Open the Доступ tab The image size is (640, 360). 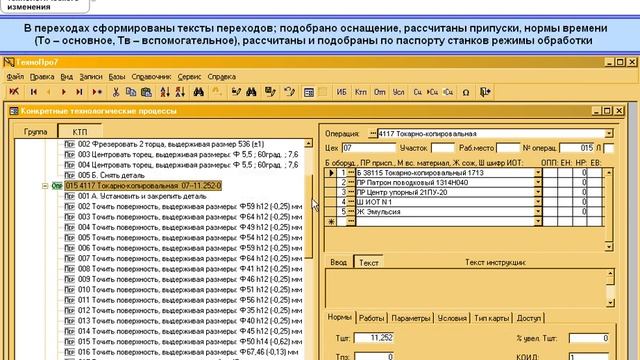tap(529, 318)
